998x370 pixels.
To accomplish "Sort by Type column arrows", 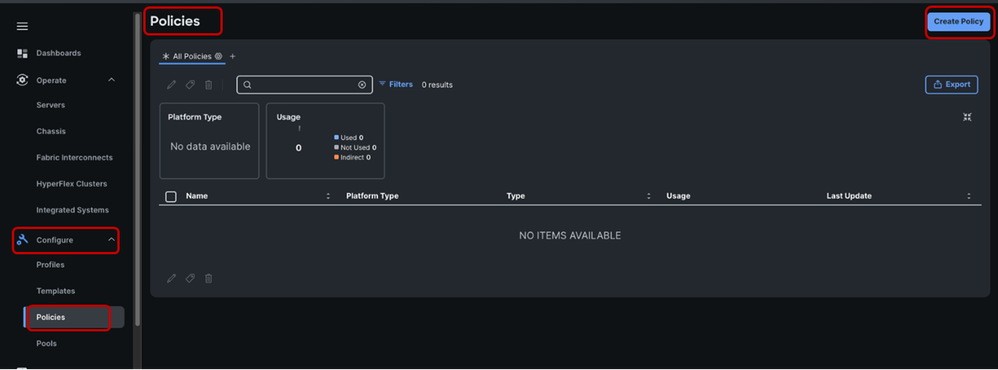I will tap(649, 196).
